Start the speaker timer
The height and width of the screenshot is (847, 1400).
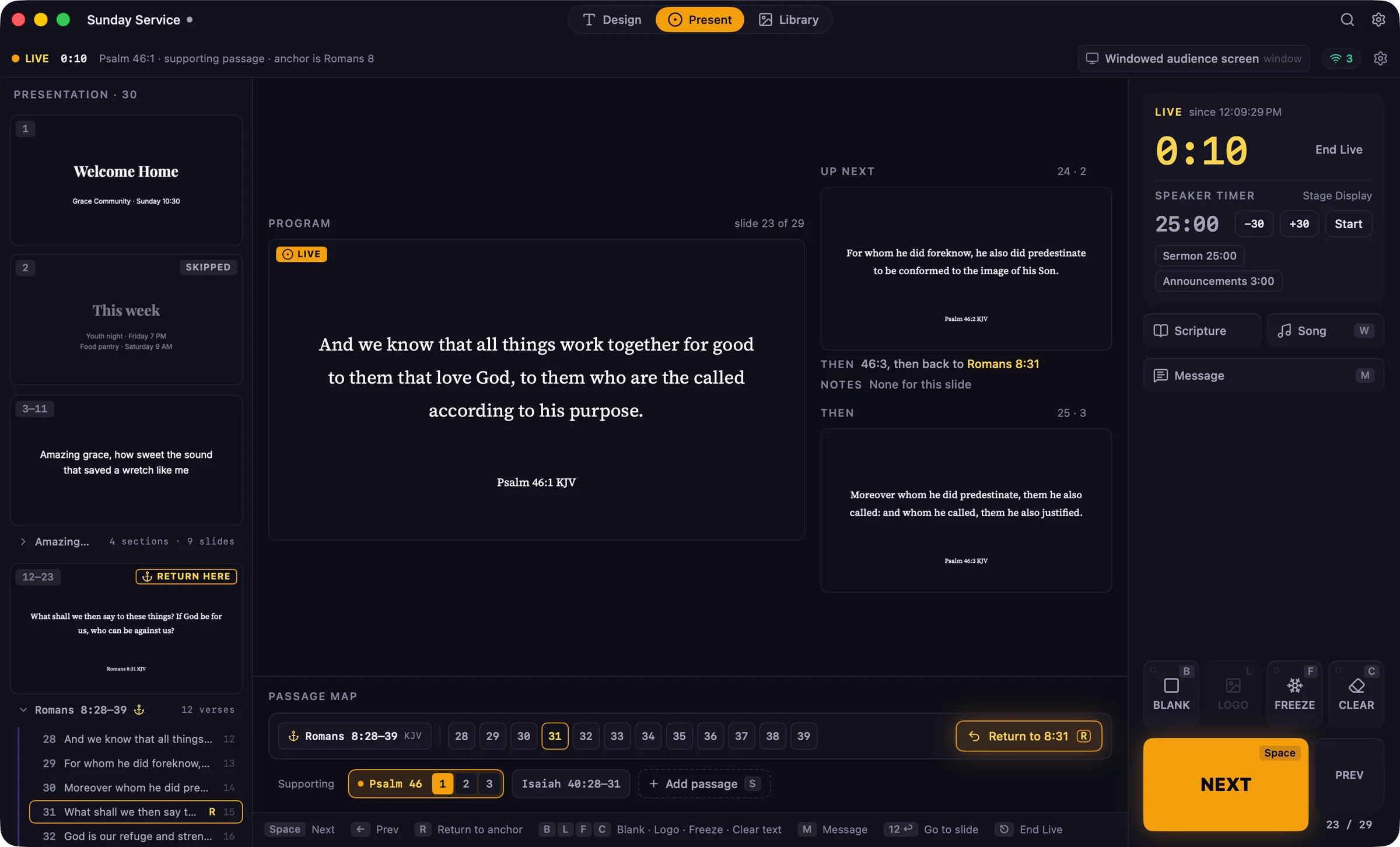[1348, 224]
